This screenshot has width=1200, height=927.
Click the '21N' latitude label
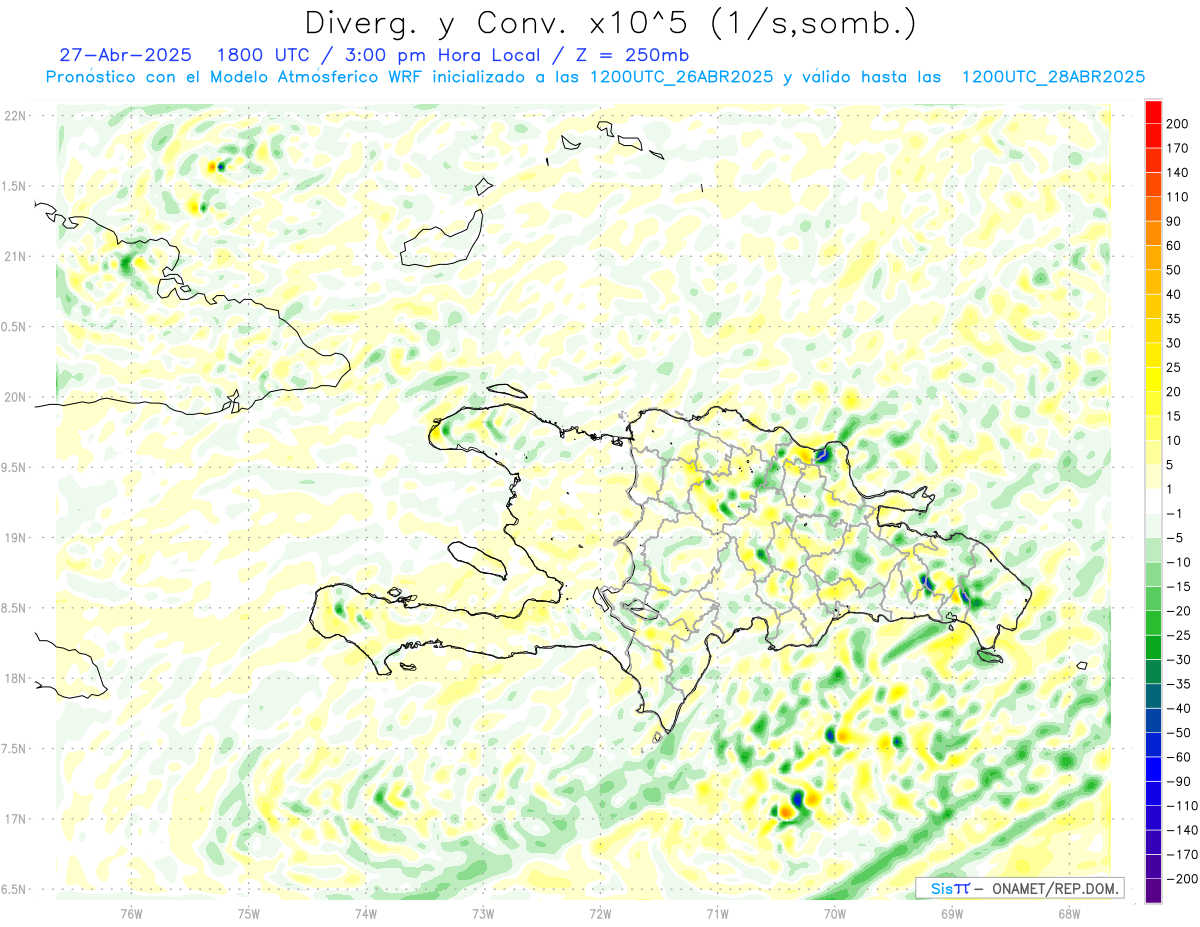coord(14,256)
